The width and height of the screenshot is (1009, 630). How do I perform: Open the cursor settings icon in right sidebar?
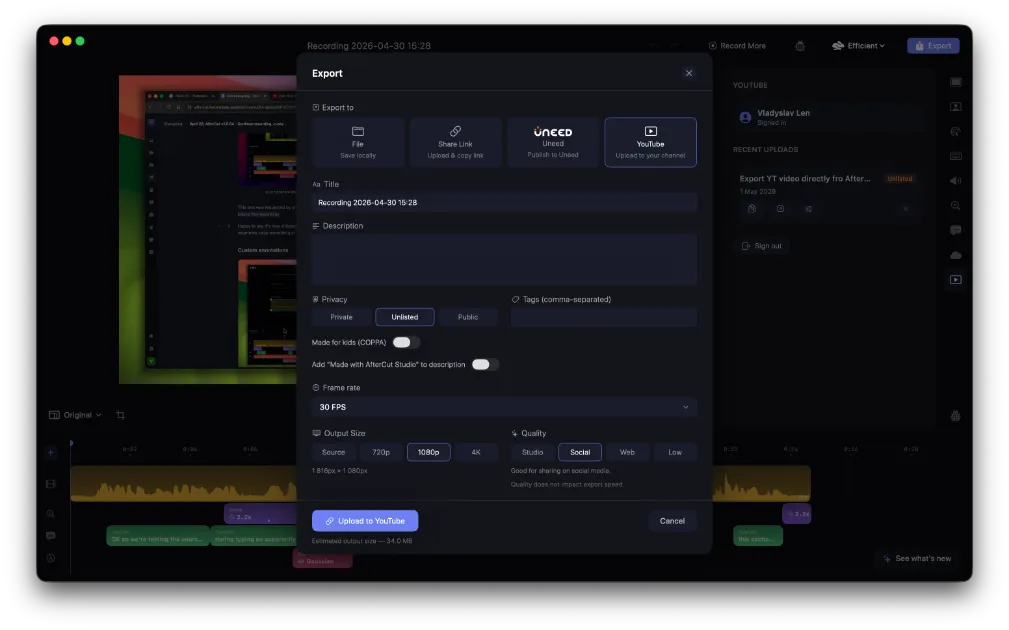tap(956, 132)
